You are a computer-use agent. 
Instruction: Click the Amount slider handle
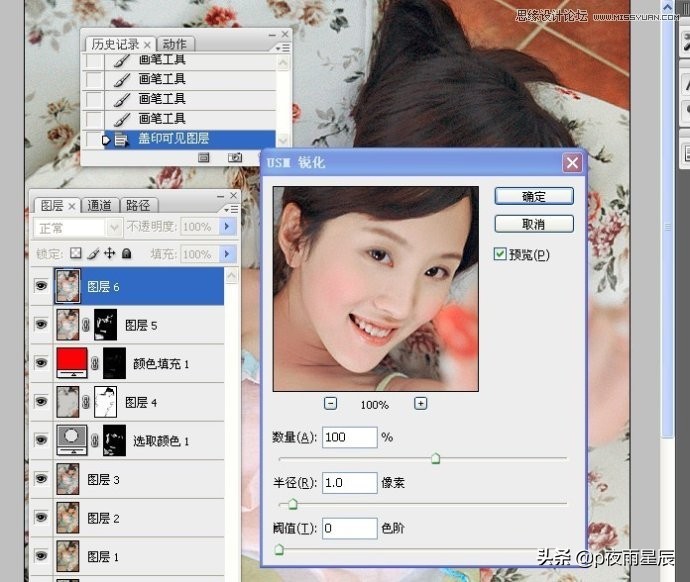pos(435,458)
